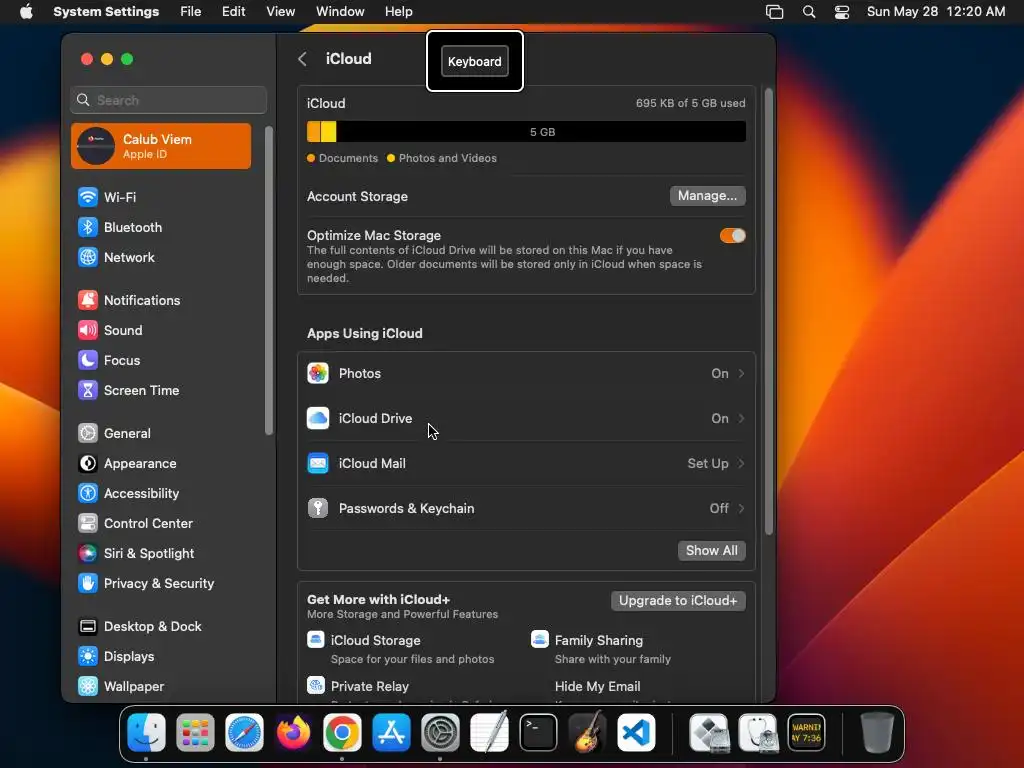Viewport: 1024px width, 768px height.
Task: Click the iCloud content scrollbar
Action: point(769,312)
